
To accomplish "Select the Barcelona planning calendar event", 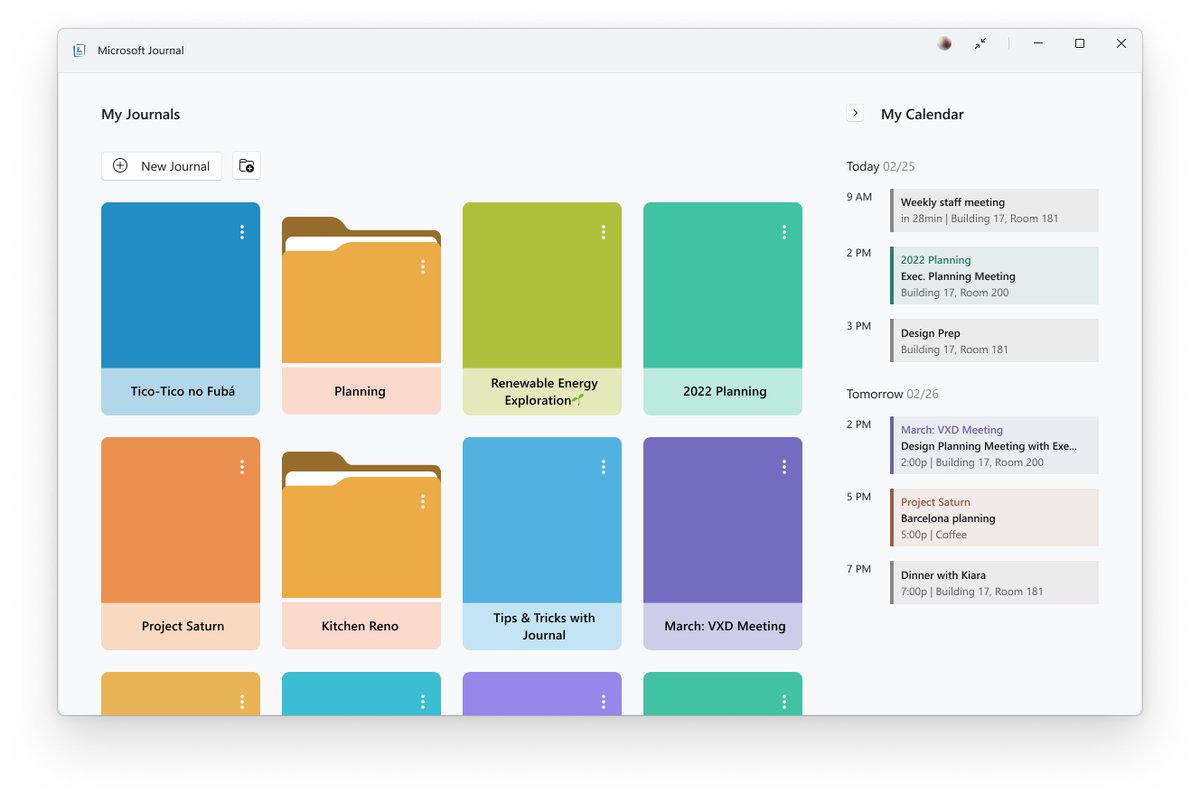I will click(994, 518).
